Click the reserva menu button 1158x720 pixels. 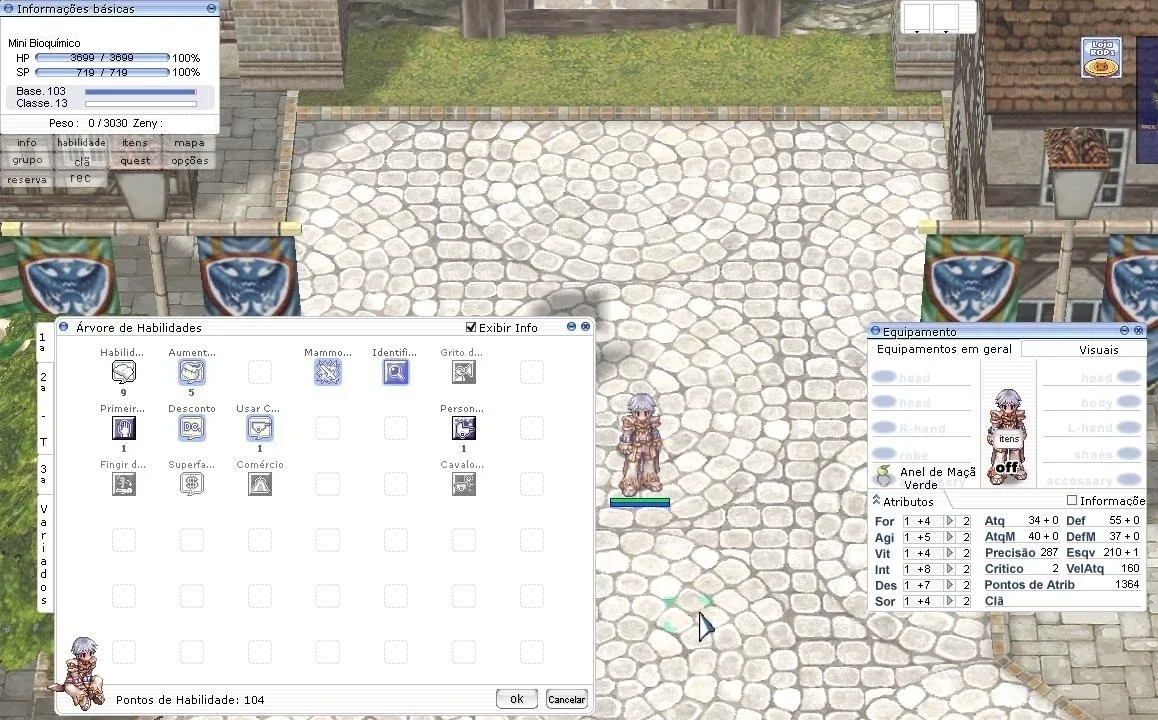pyautogui.click(x=27, y=179)
